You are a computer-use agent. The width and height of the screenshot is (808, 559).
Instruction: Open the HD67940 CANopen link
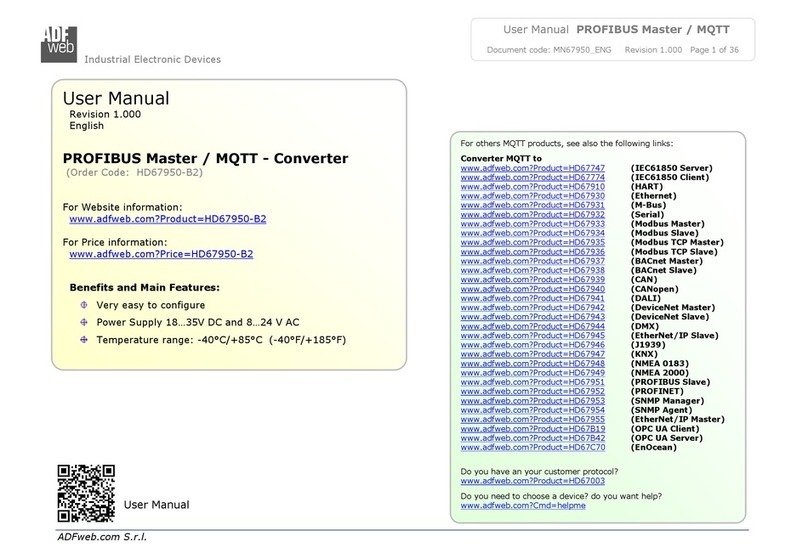pyautogui.click(x=533, y=289)
